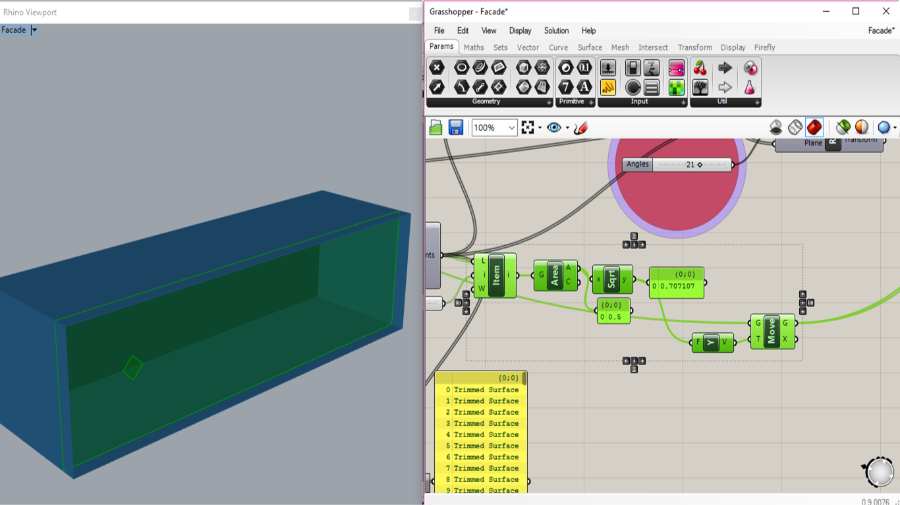Expand the Input panel plus button
The image size is (900, 505).
(x=683, y=102)
